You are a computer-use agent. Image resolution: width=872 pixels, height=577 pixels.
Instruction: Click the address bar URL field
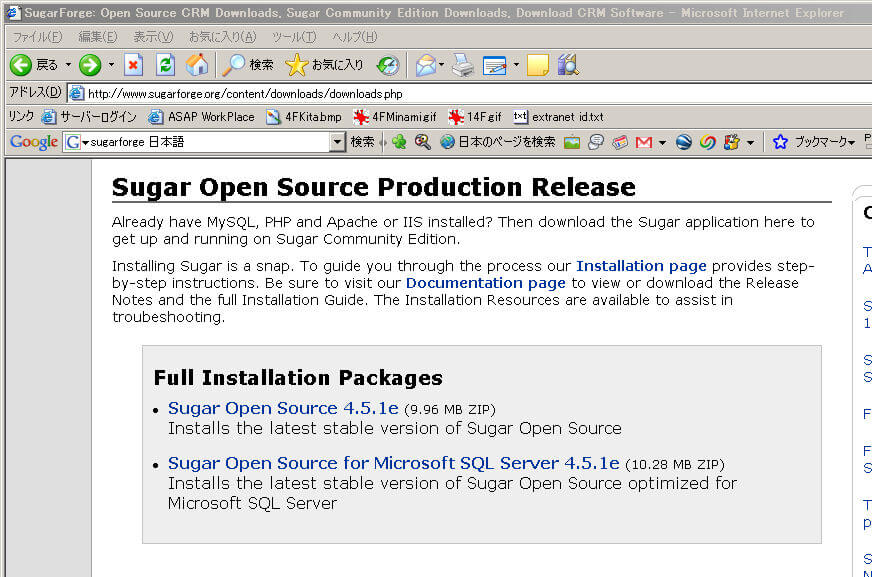tap(400, 93)
